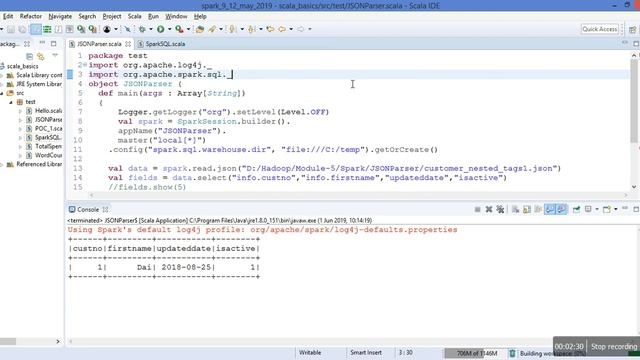Screen dimensions: 640x360
Task: Open the Run button dropdown arrow
Action: (x=169, y=29)
